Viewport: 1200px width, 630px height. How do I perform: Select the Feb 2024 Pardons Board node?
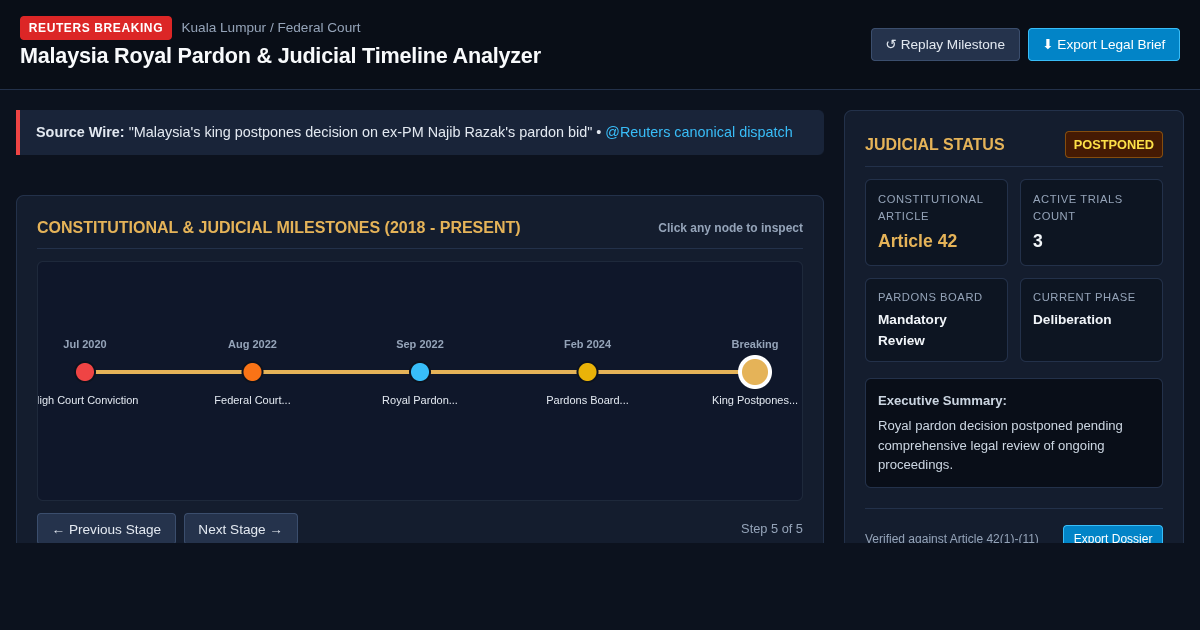pos(587,372)
